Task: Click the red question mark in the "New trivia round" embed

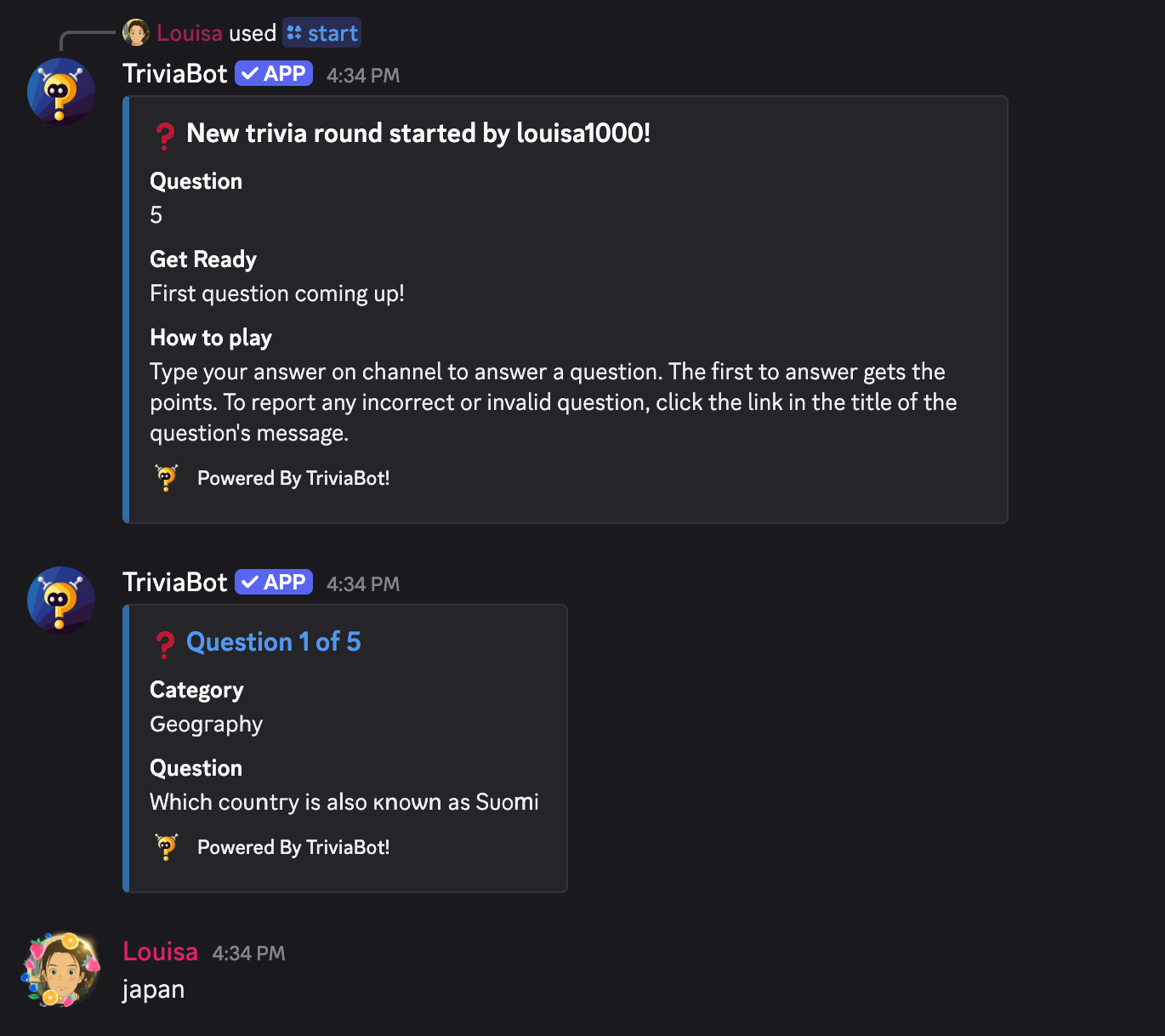Action: coord(165,135)
